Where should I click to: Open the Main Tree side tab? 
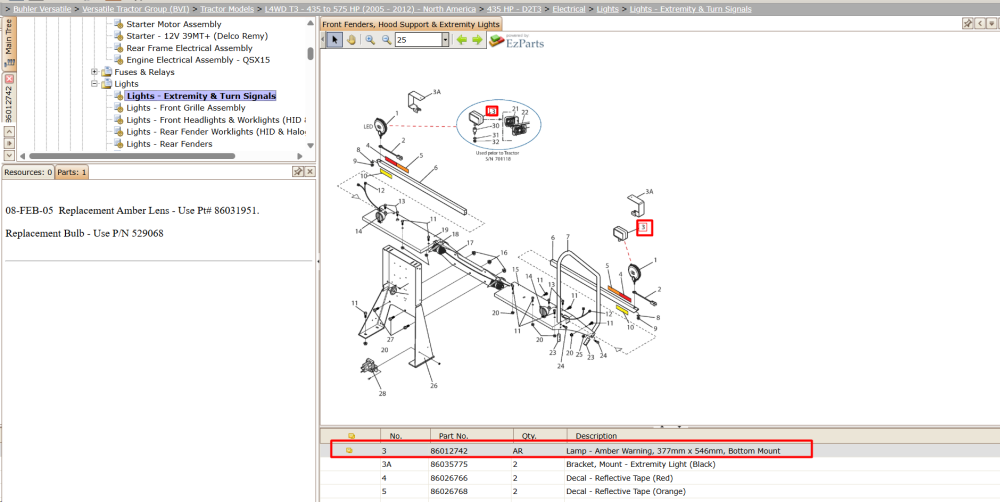click(x=9, y=43)
